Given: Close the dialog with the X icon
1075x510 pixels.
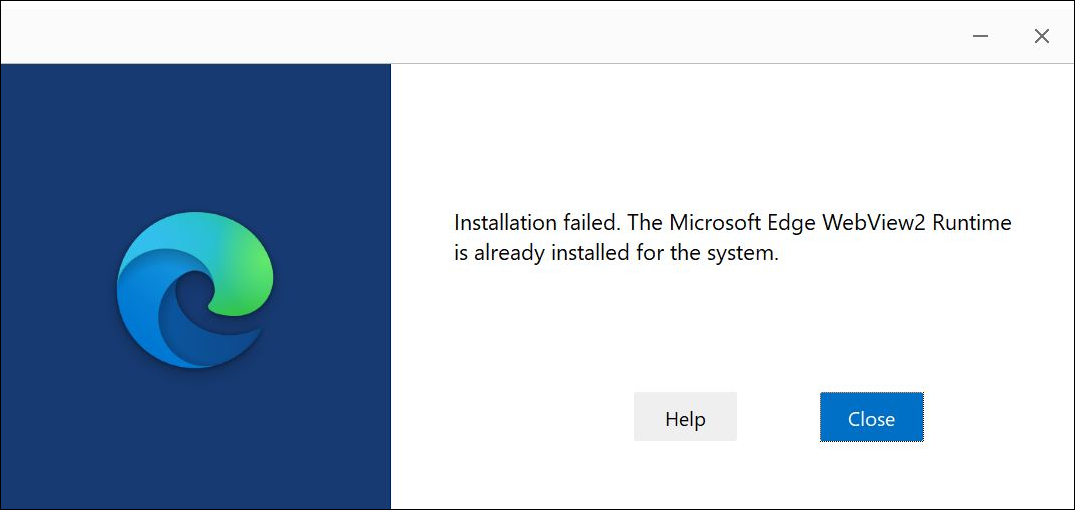Looking at the screenshot, I should pos(1041,36).
